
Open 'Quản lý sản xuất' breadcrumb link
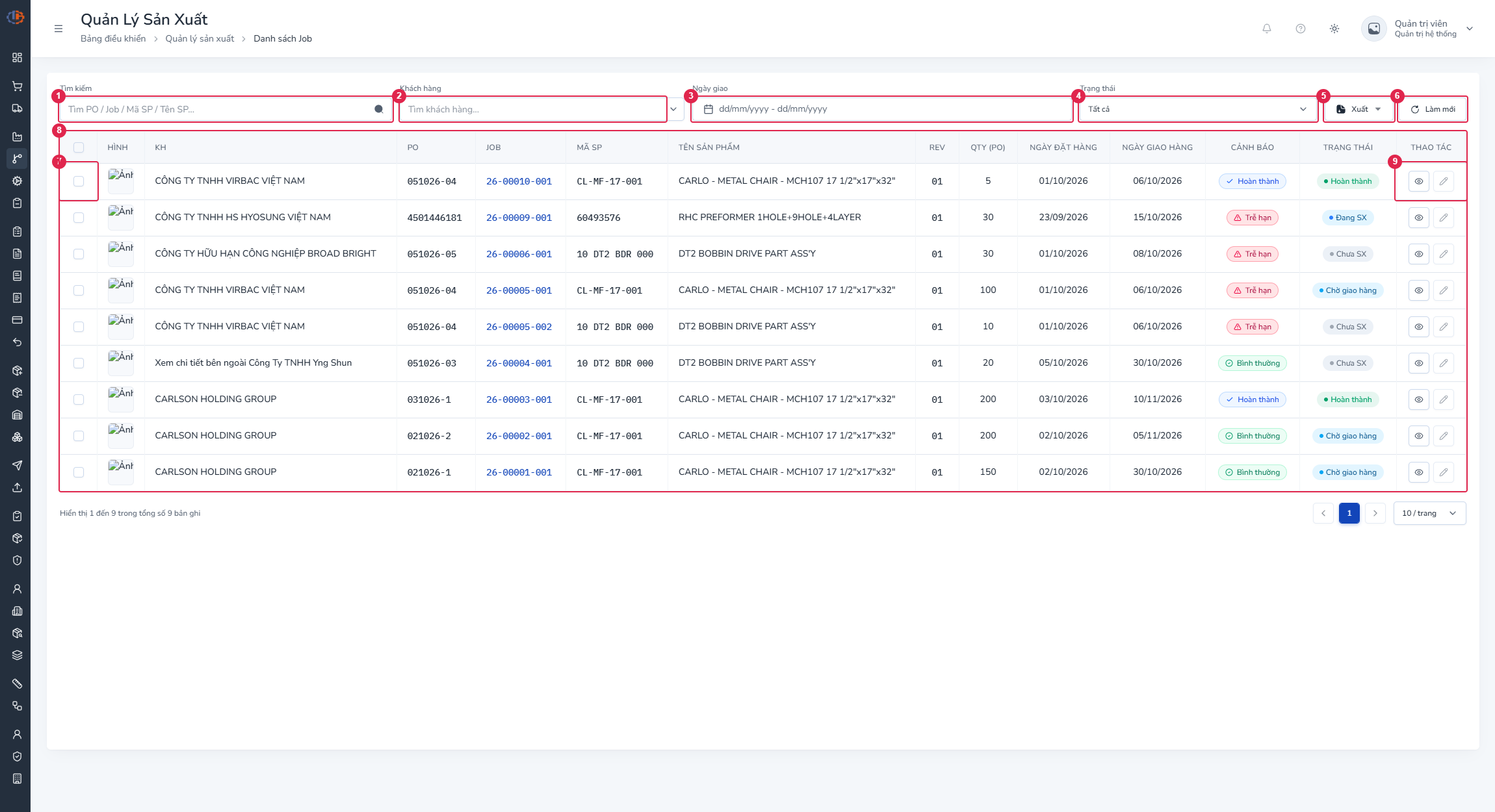pyautogui.click(x=200, y=39)
